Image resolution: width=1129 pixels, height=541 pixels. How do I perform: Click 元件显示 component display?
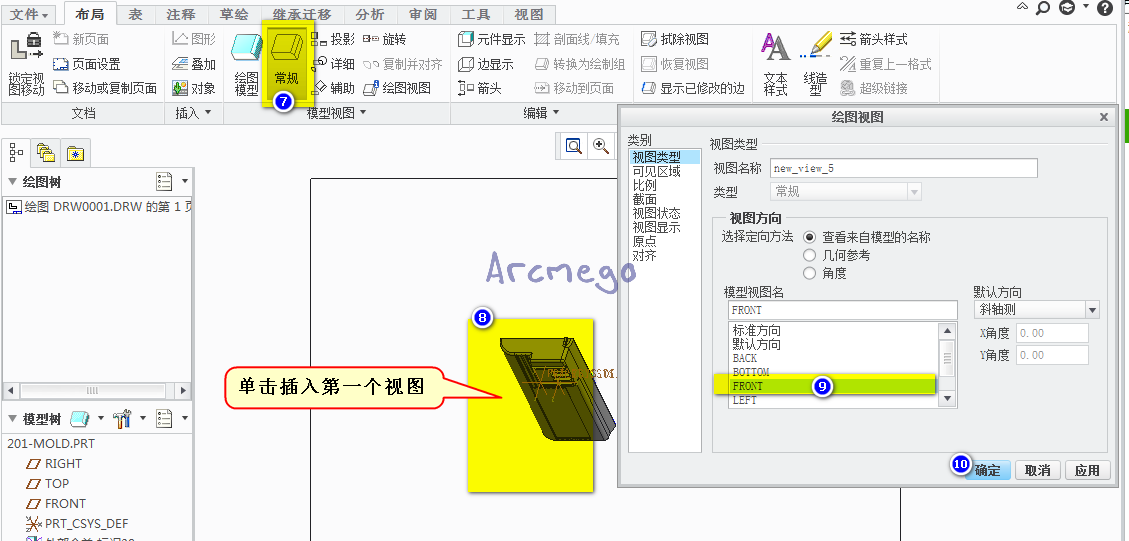click(492, 40)
